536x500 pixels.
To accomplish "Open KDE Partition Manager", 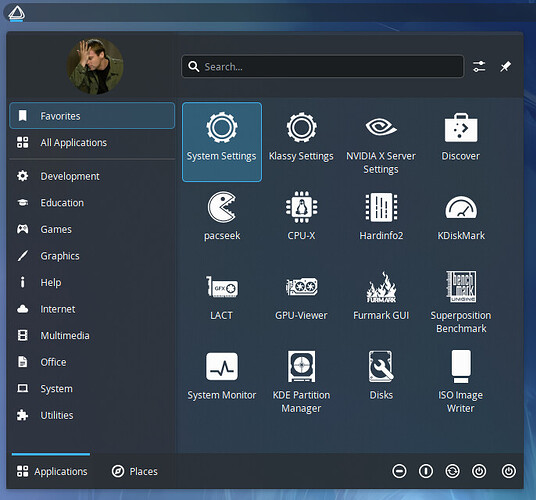I will click(x=301, y=382).
